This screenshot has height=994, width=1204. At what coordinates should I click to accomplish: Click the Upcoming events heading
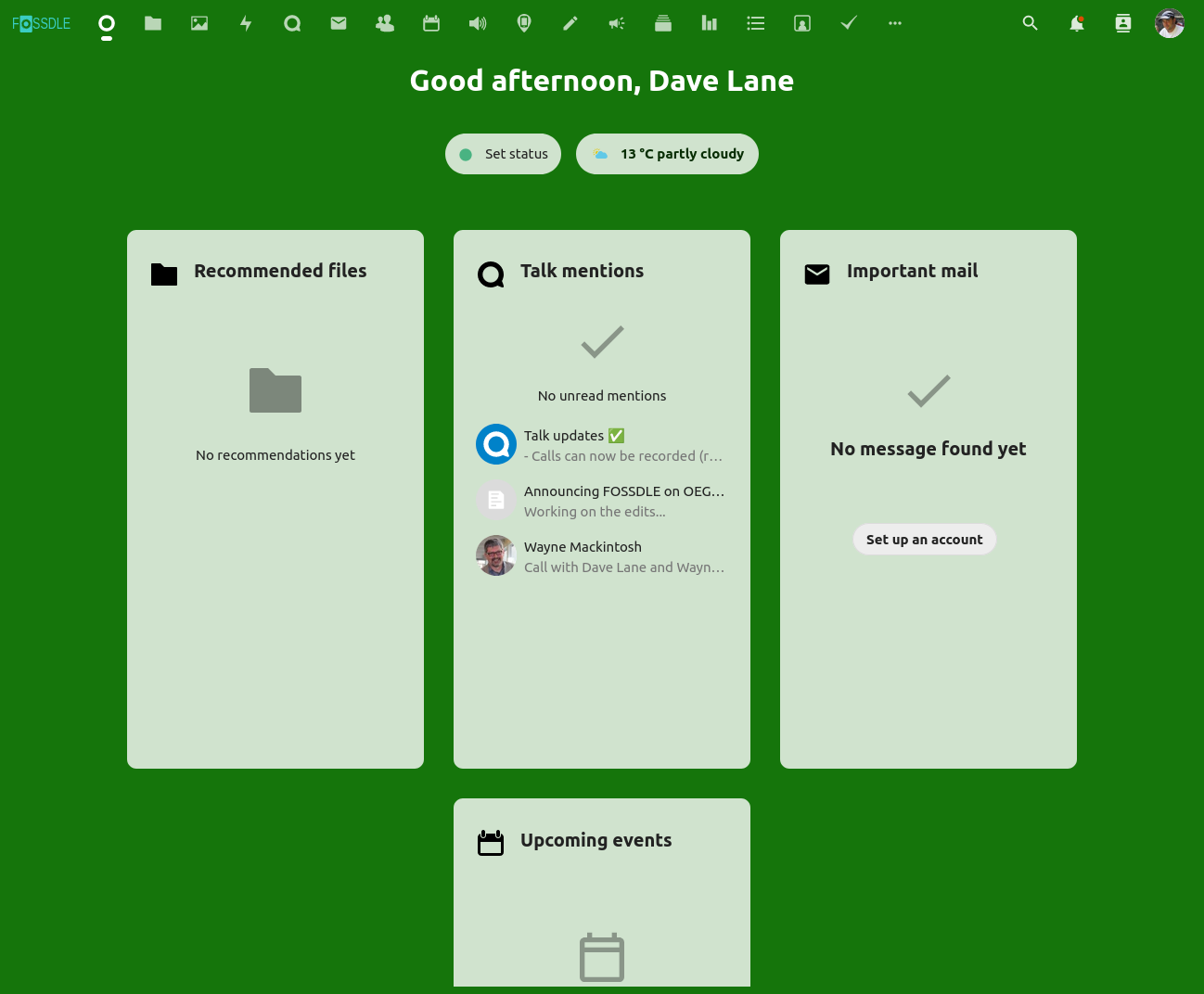596,840
